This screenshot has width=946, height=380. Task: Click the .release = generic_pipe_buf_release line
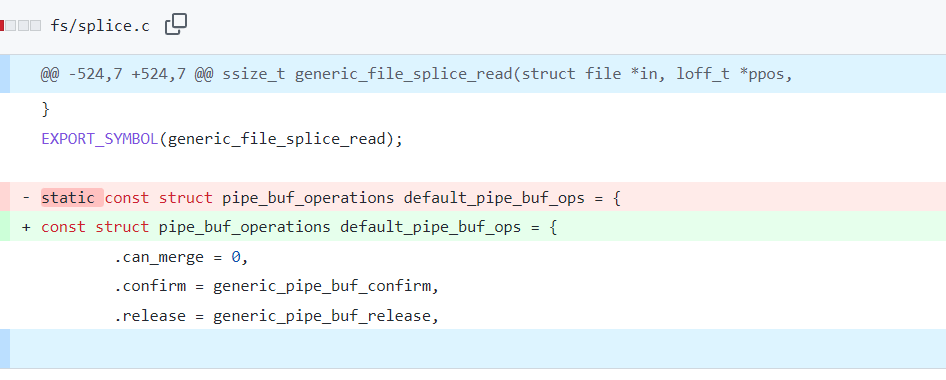(277, 315)
